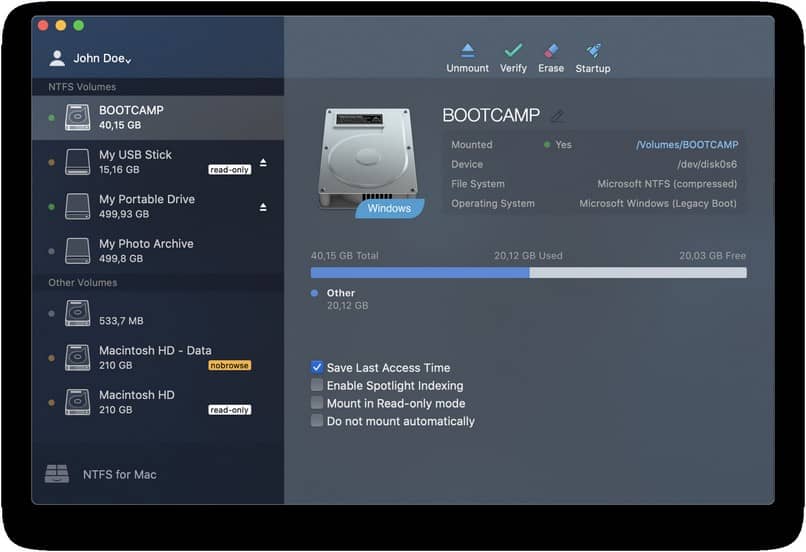806x552 pixels.
Task: Click the green maximize window button
Action: pyautogui.click(x=79, y=25)
